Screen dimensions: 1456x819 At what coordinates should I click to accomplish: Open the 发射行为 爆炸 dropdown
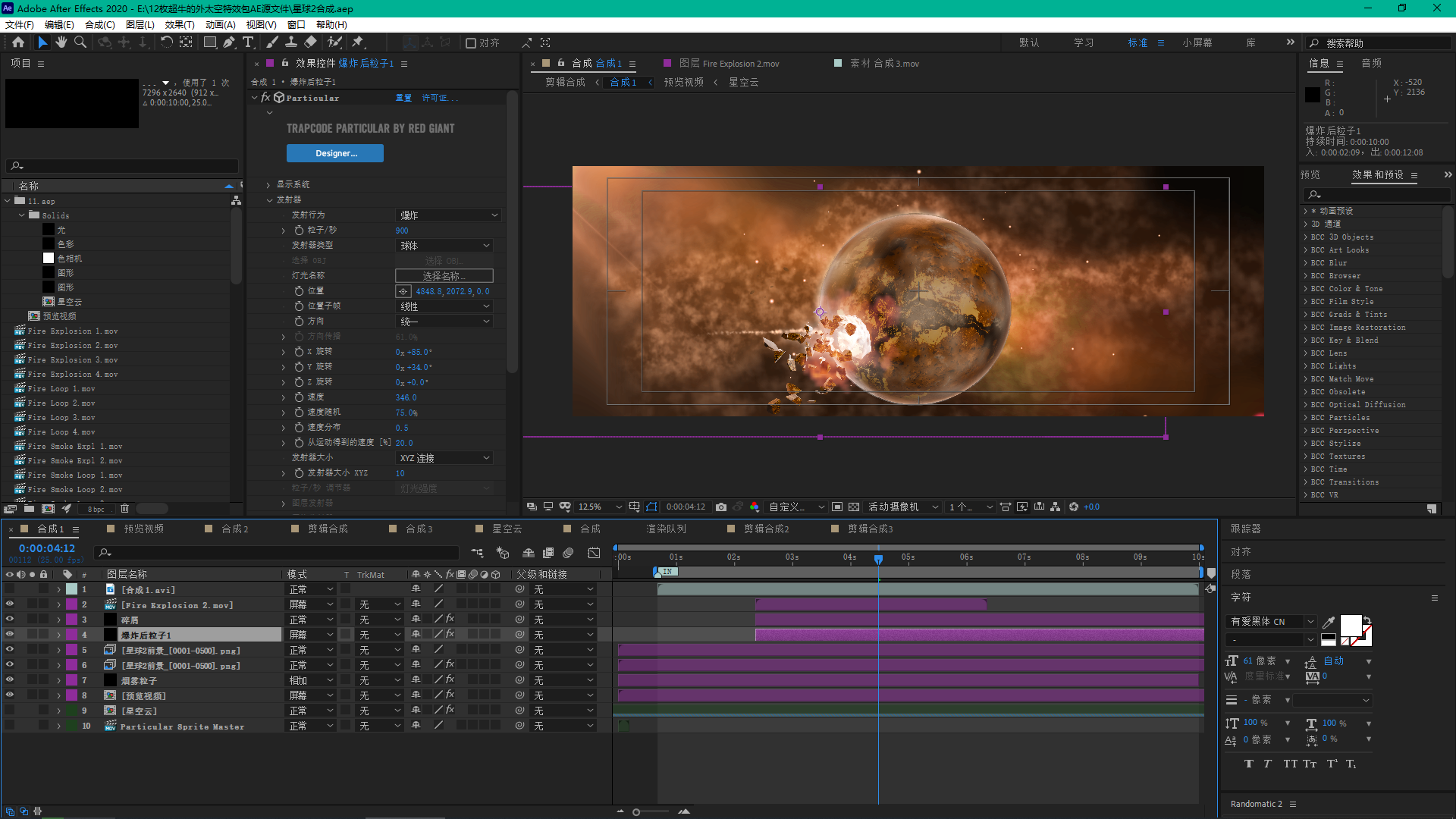point(448,215)
